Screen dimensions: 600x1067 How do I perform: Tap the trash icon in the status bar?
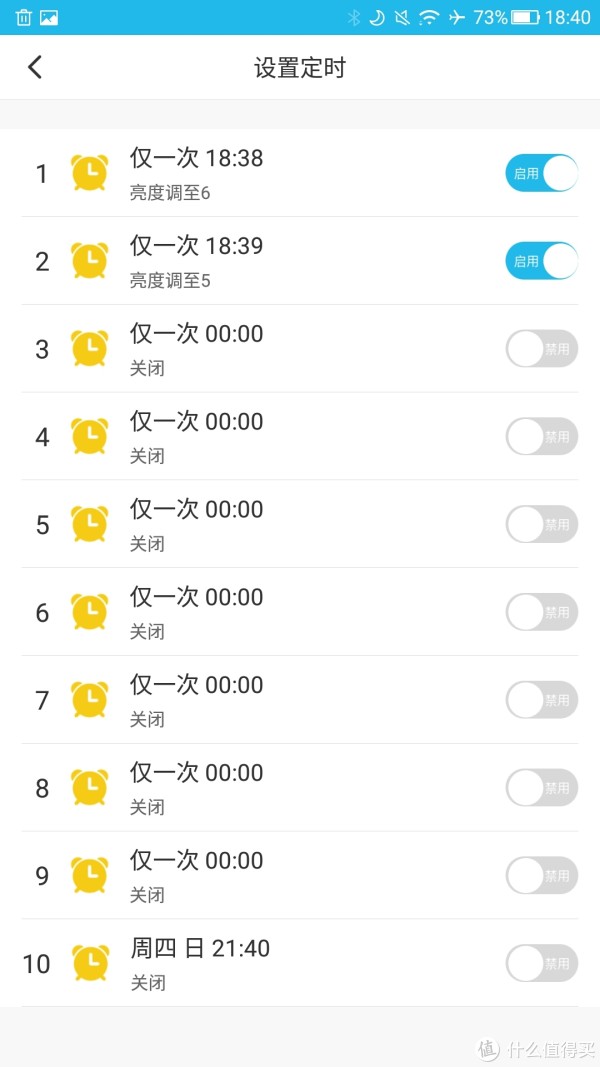[24, 17]
